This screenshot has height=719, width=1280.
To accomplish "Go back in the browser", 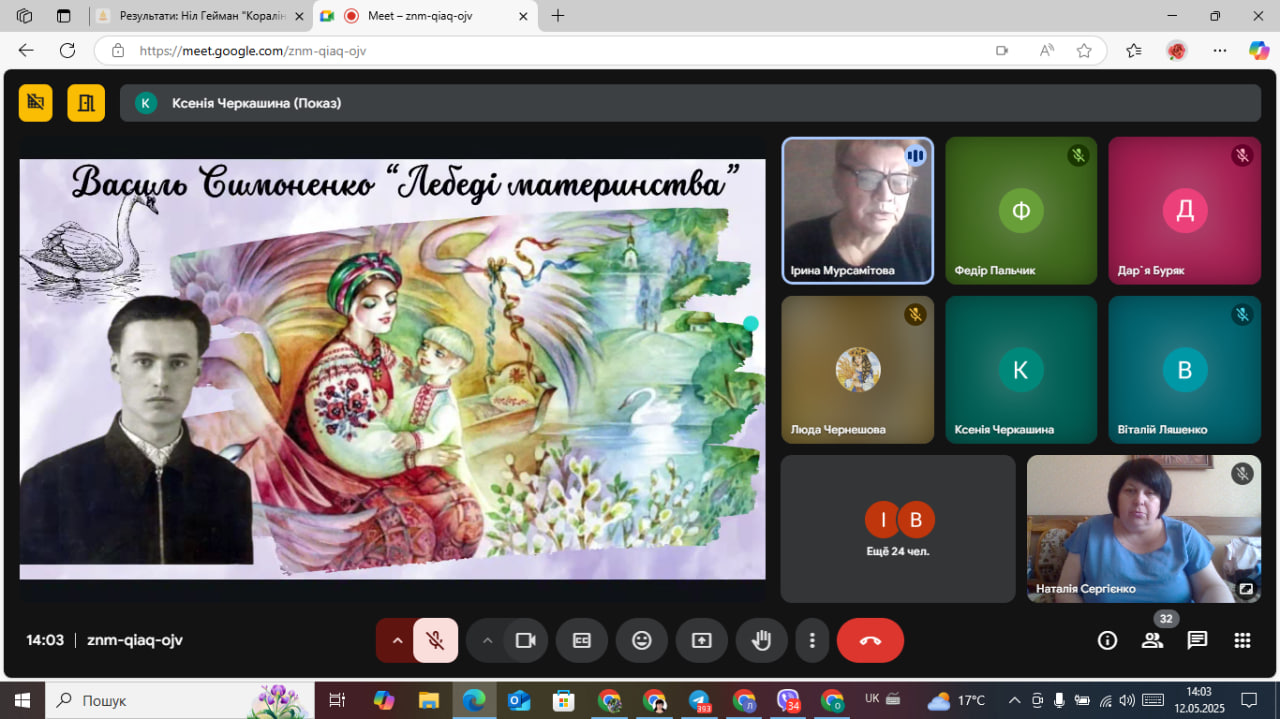I will pyautogui.click(x=26, y=50).
